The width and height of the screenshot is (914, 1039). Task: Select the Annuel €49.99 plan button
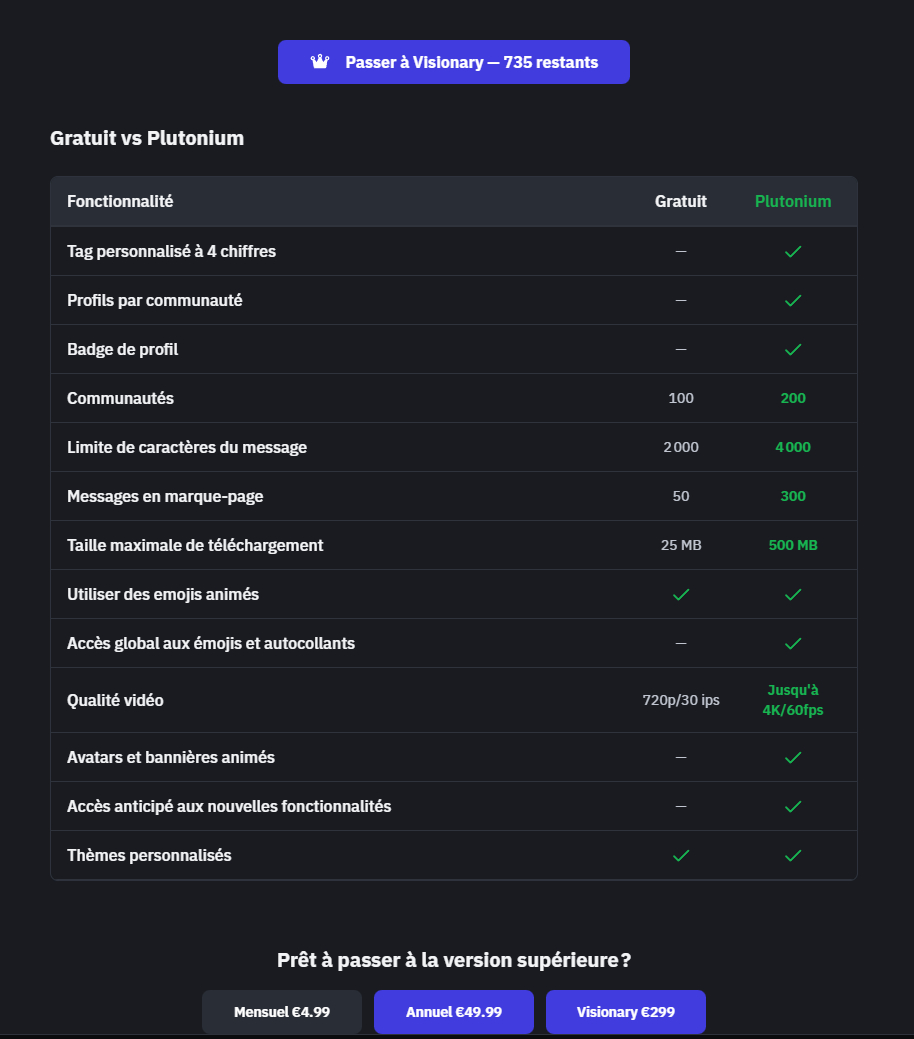point(454,1012)
